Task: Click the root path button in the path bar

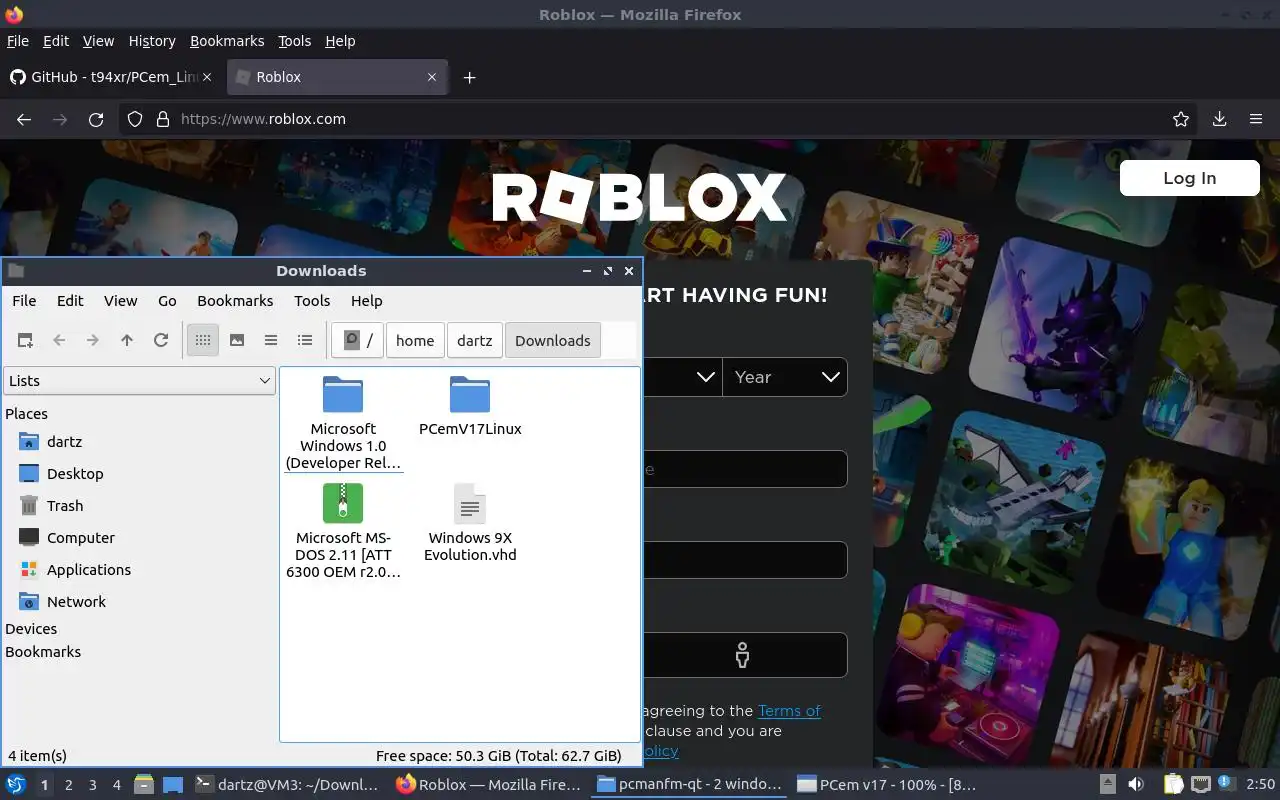Action: (x=358, y=340)
